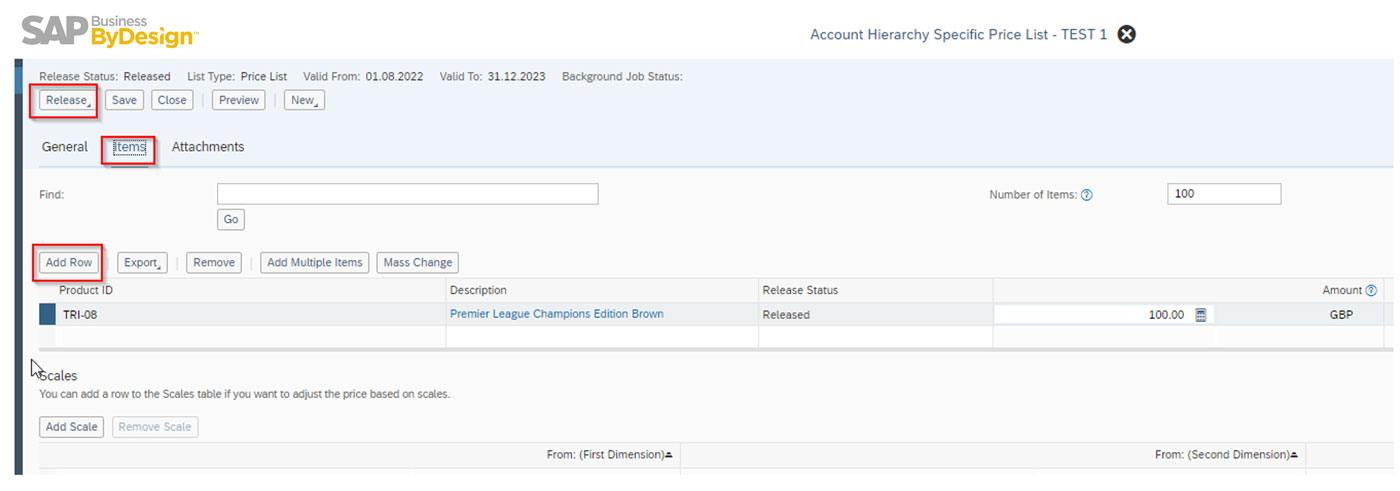The width and height of the screenshot is (1400, 491).
Task: Click the Save button
Action: [124, 100]
